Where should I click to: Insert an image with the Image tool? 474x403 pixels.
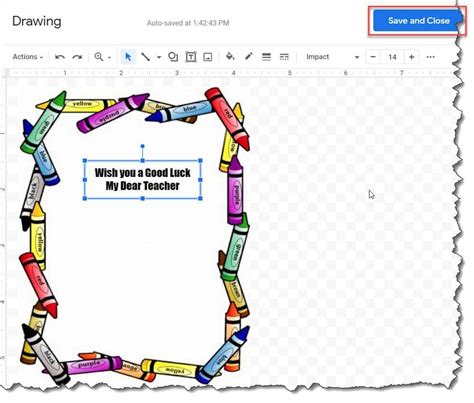tap(208, 57)
